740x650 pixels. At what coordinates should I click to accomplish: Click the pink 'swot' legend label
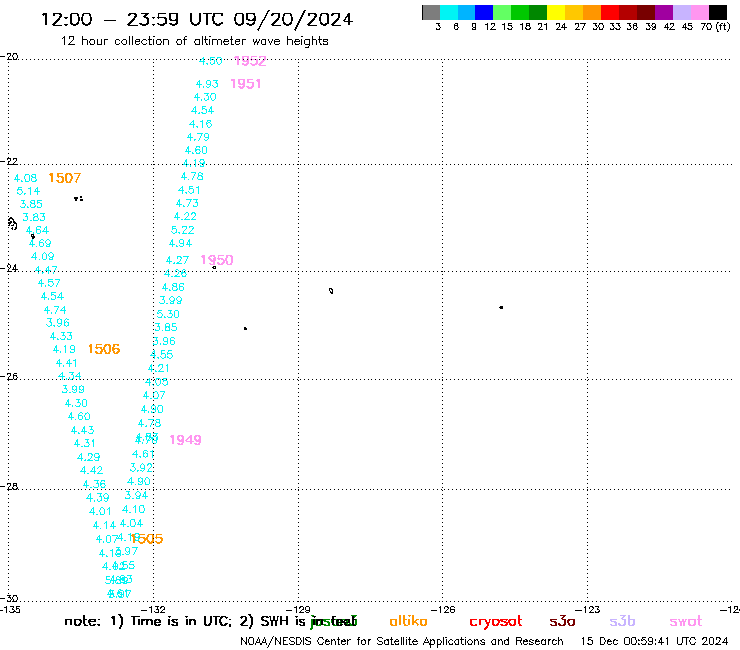coord(686,622)
